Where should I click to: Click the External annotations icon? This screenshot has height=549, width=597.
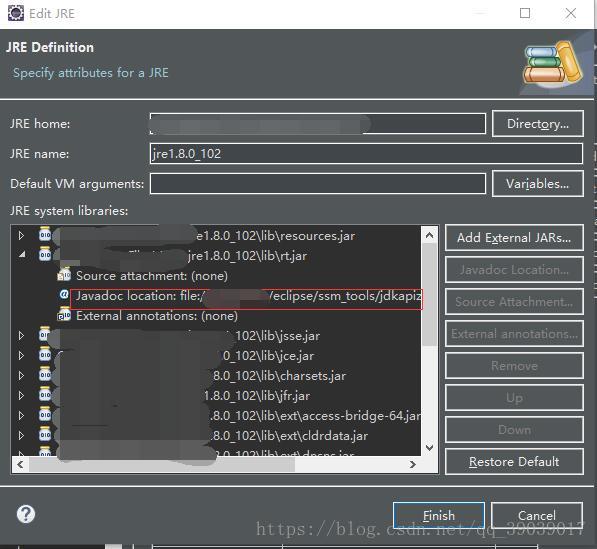click(x=64, y=314)
